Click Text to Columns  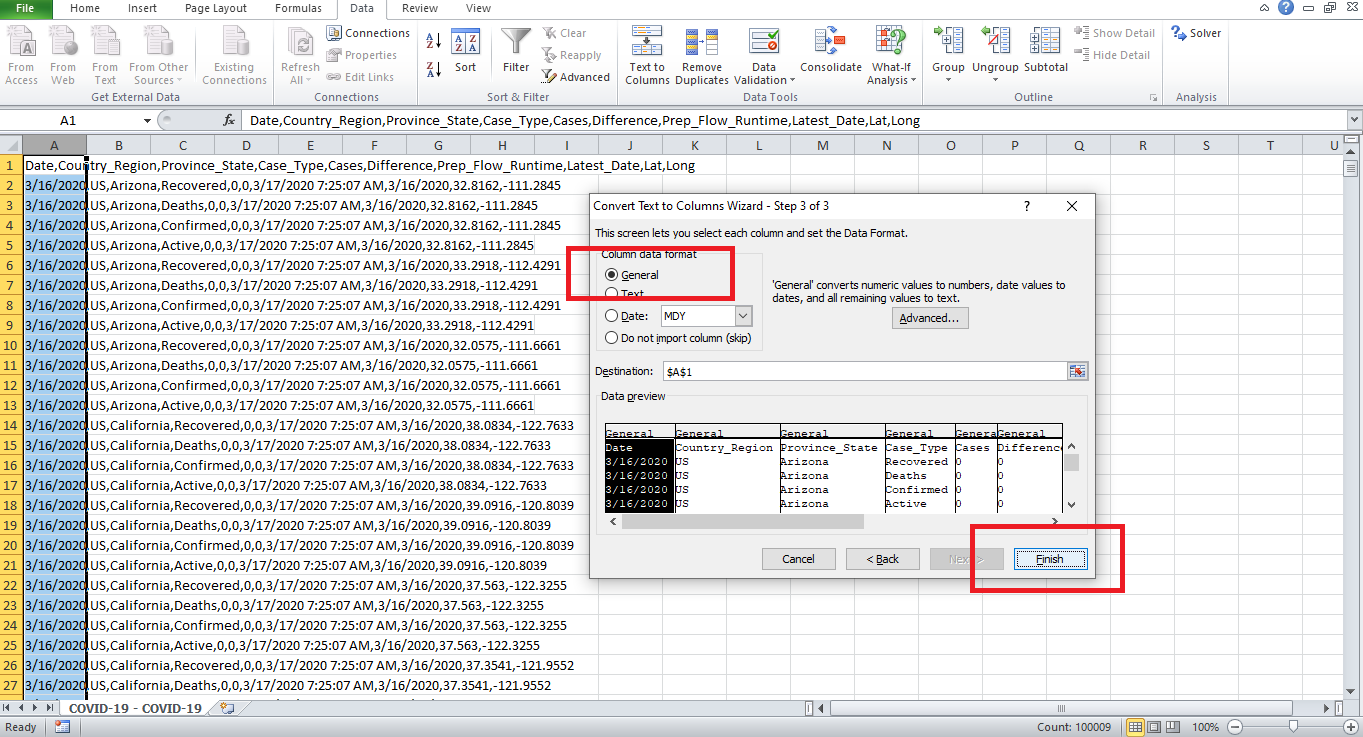click(647, 56)
